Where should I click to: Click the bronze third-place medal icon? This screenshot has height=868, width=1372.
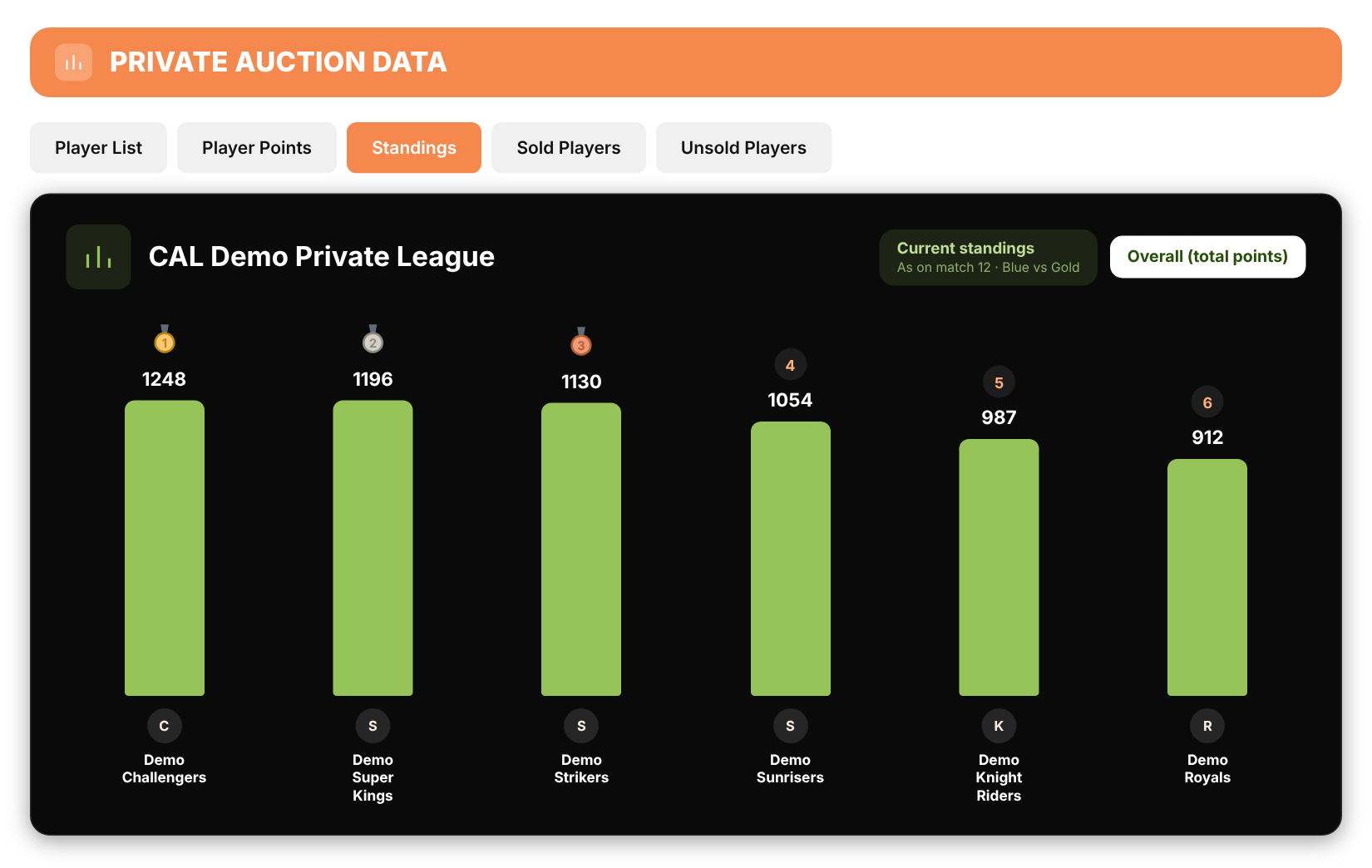(x=581, y=341)
